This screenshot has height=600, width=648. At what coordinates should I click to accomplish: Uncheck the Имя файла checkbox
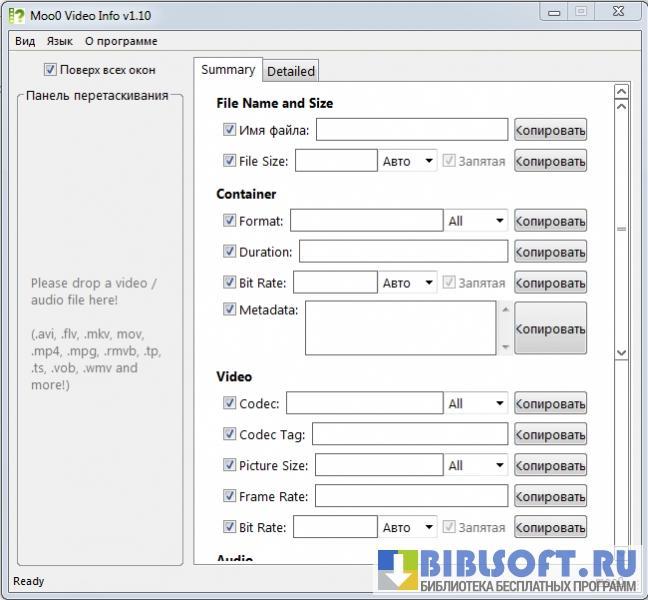(230, 130)
